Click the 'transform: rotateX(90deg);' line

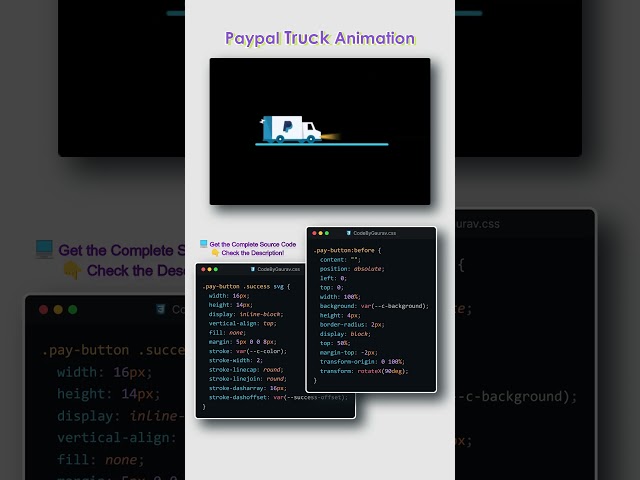pos(364,371)
